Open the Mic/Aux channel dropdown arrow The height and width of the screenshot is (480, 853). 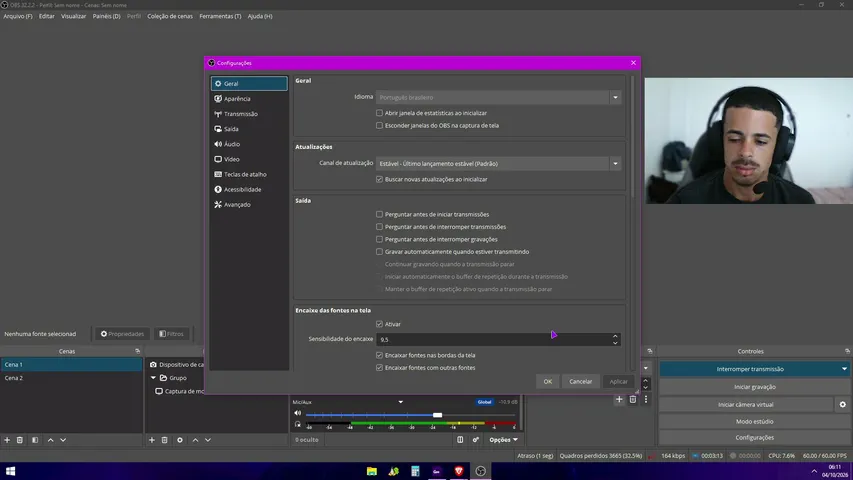[x=401, y=402]
